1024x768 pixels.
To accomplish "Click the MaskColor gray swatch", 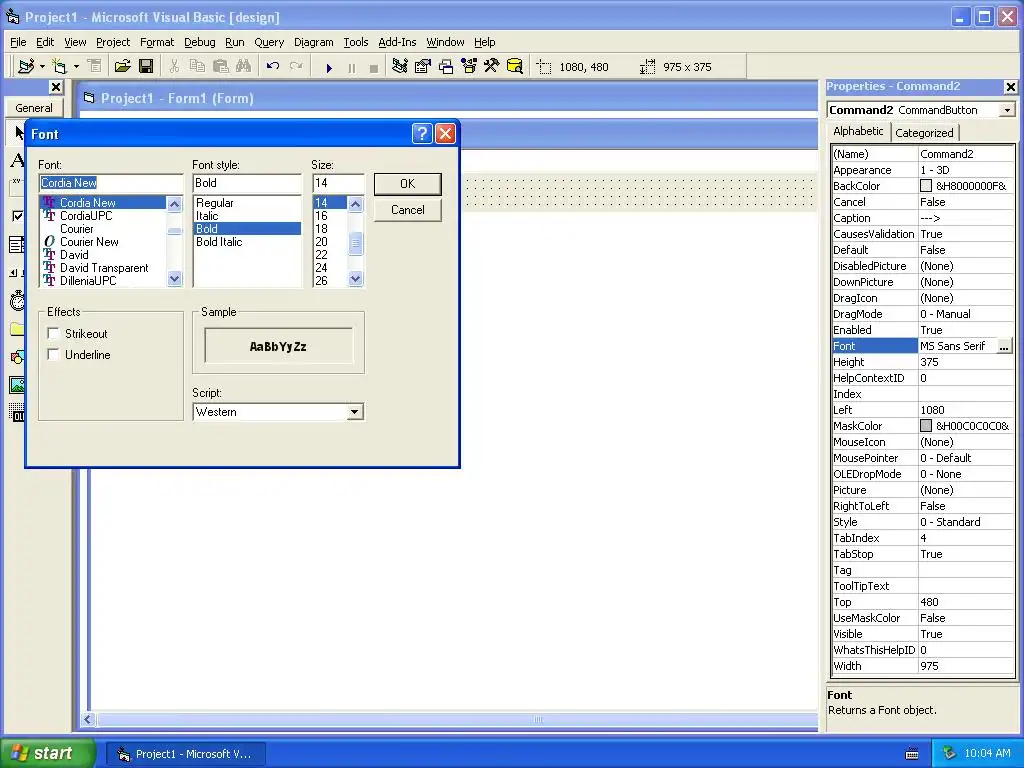I will pyautogui.click(x=926, y=426).
